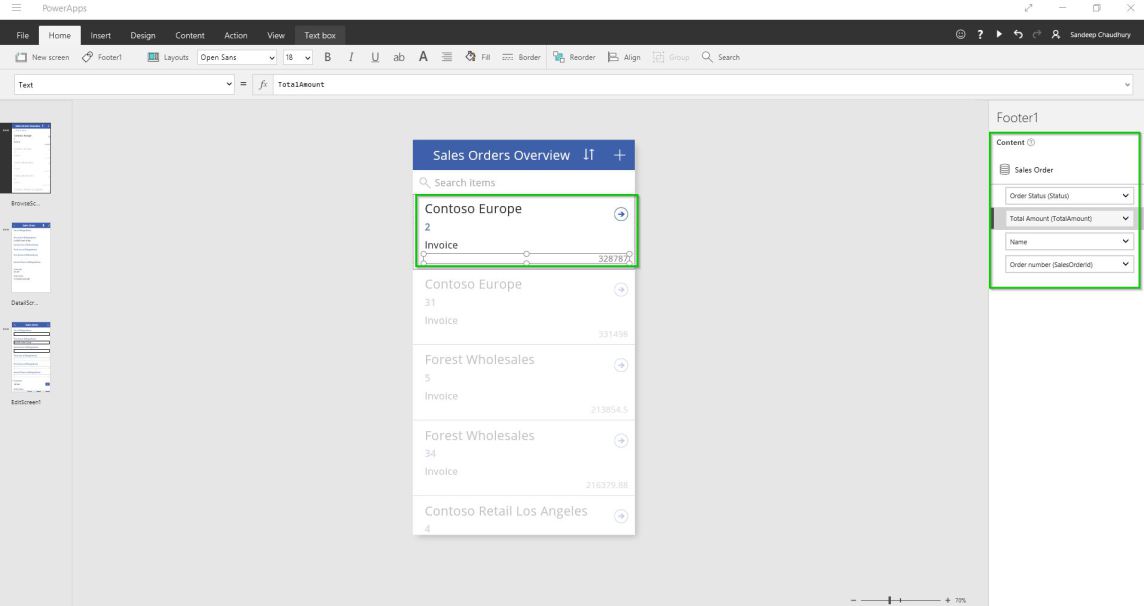Click the sort icon in app header

coord(589,155)
